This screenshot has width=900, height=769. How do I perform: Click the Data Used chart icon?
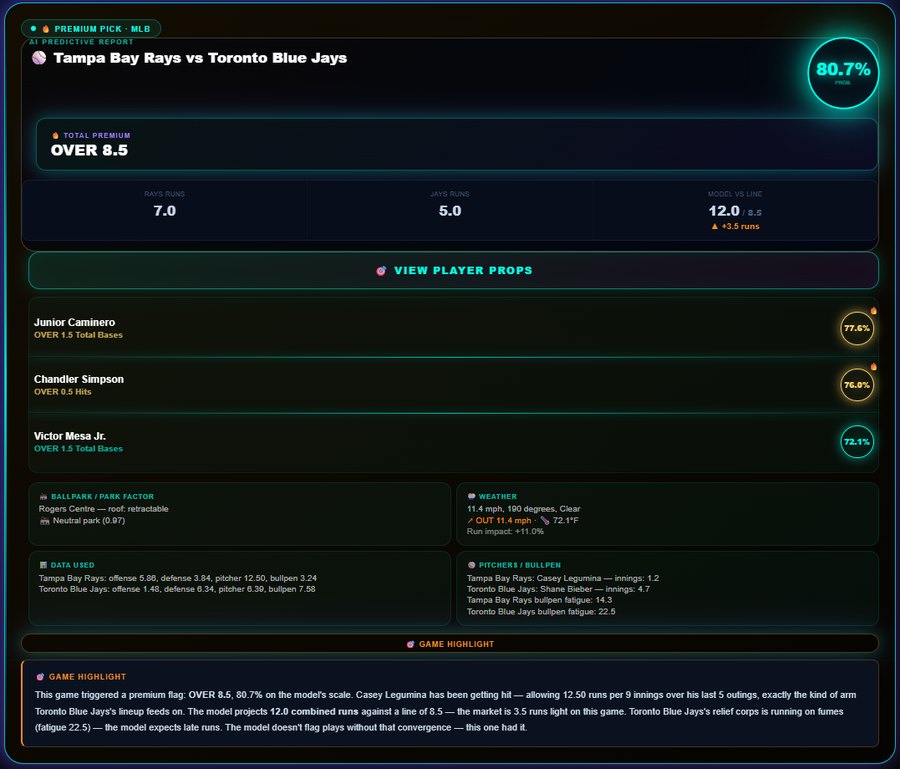point(43,565)
